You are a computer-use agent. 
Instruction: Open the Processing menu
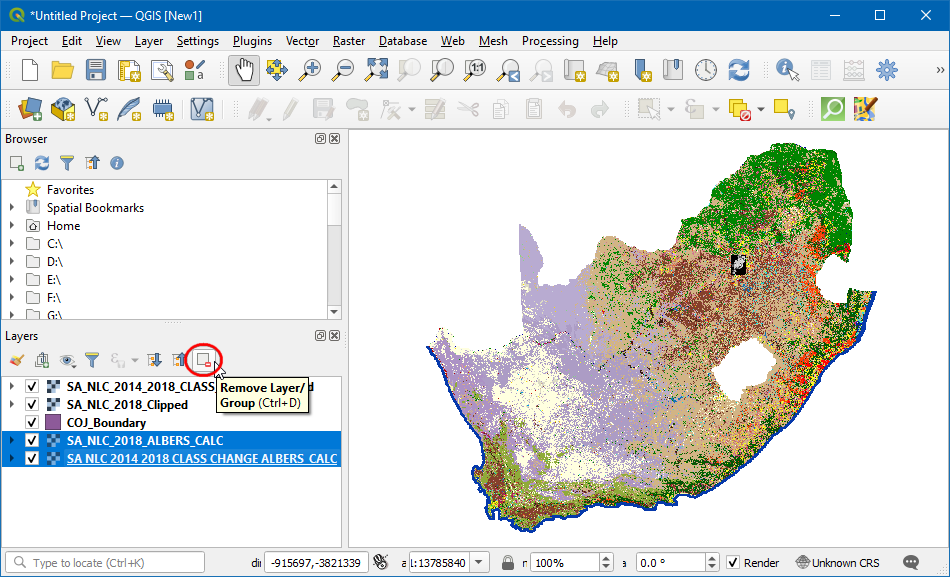550,41
